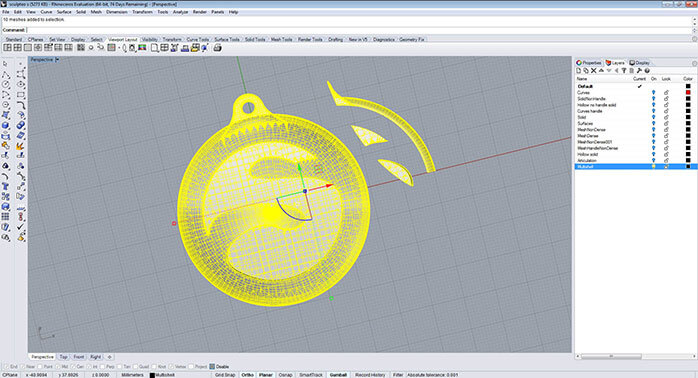Screen dimensions: 698x378
Task: Open Layers panel help icon
Action: 647,71
